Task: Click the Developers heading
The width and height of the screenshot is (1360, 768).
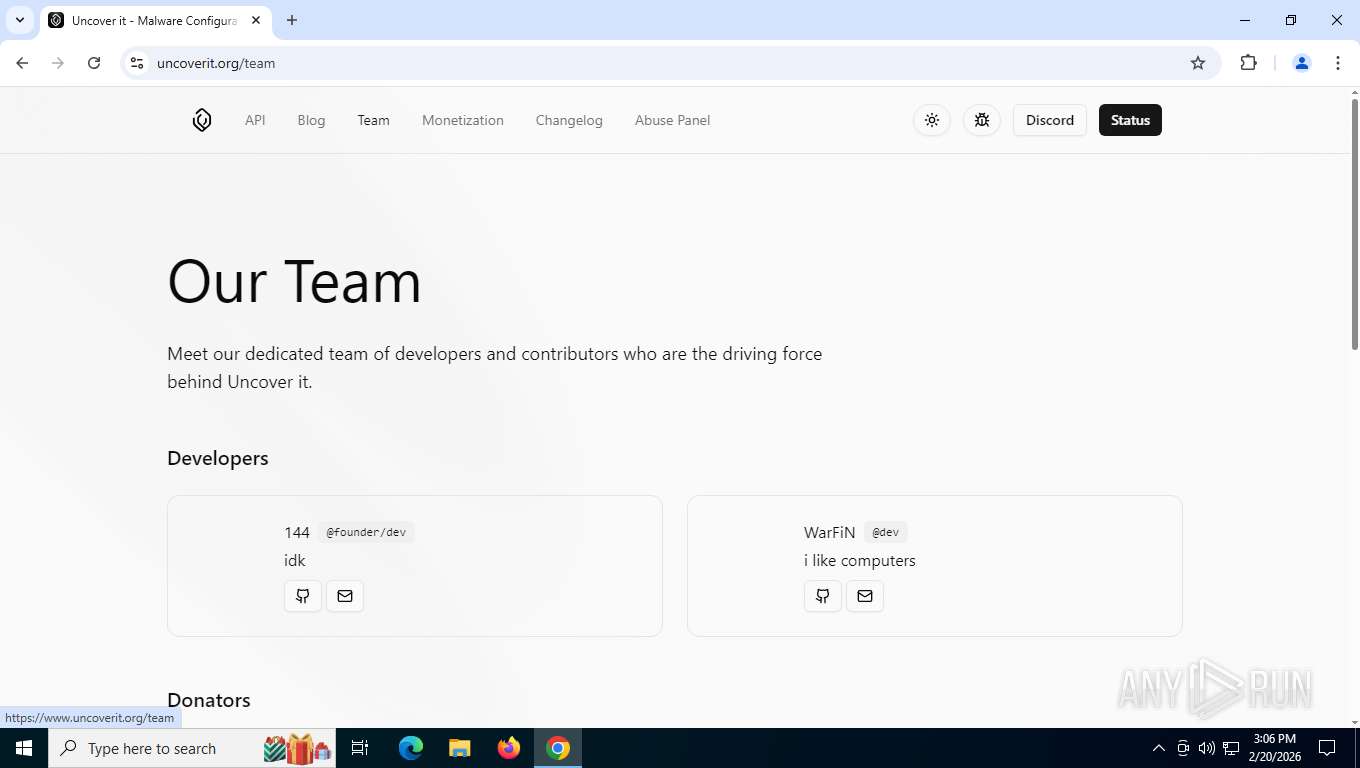Action: [218, 458]
